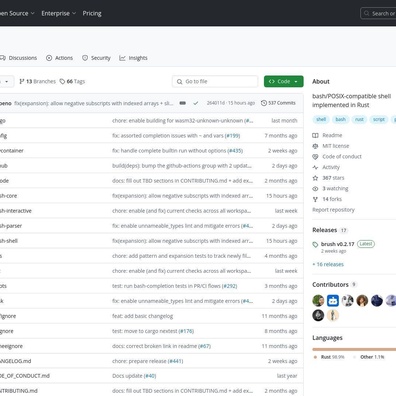Screen dimensions: 396x396
Task: Switch to the Actions tab
Action: coord(59,58)
